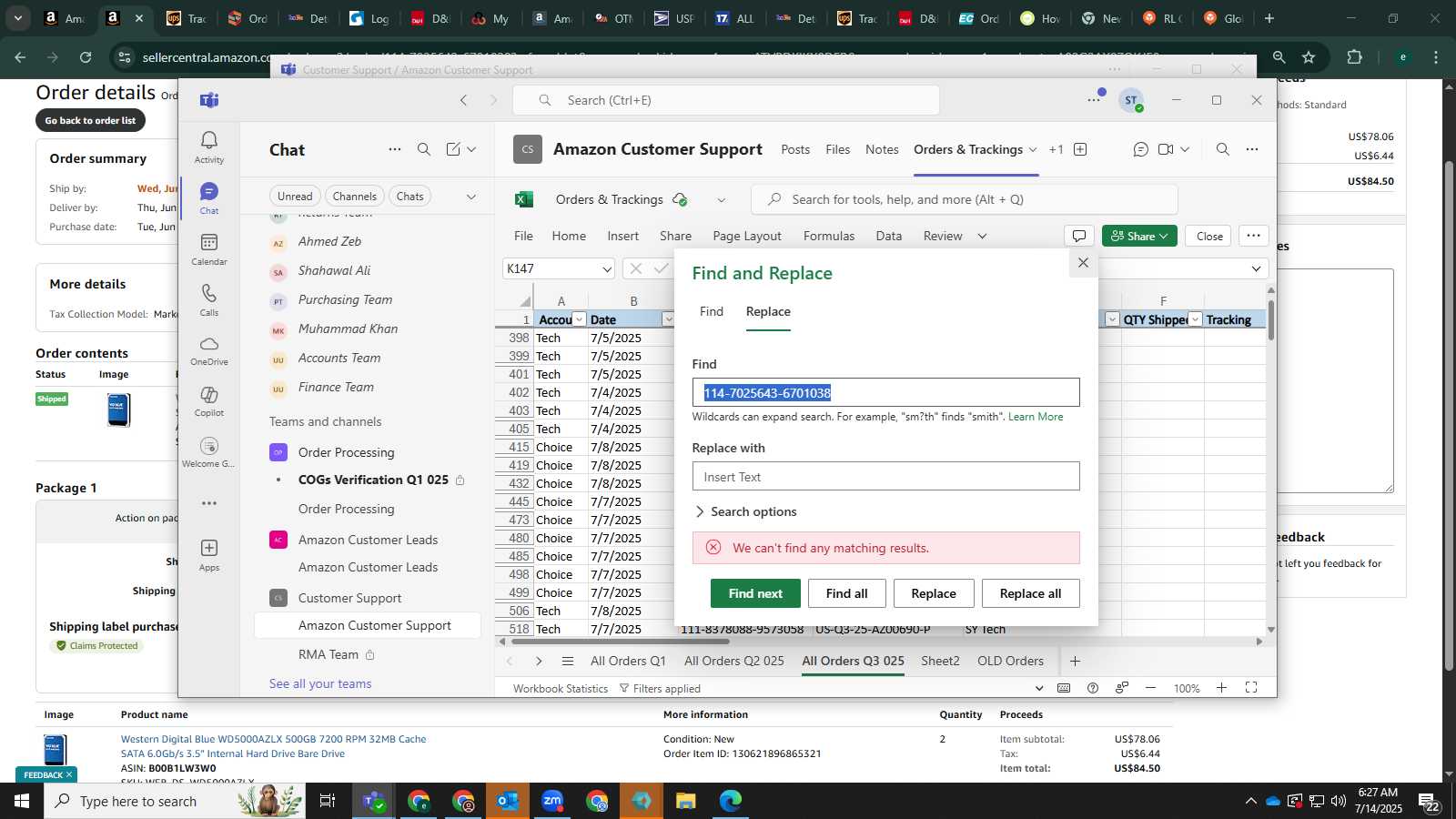Image resolution: width=1456 pixels, height=819 pixels.
Task: Filter chats by Unread
Action: pos(295,197)
